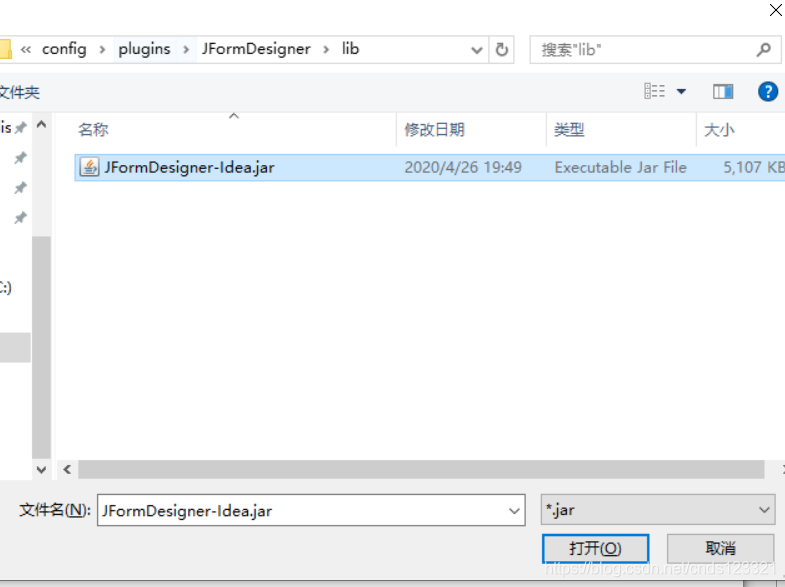Screen dimensions: 785x587
Task: Open the view layout options icon
Action: click(x=654, y=91)
